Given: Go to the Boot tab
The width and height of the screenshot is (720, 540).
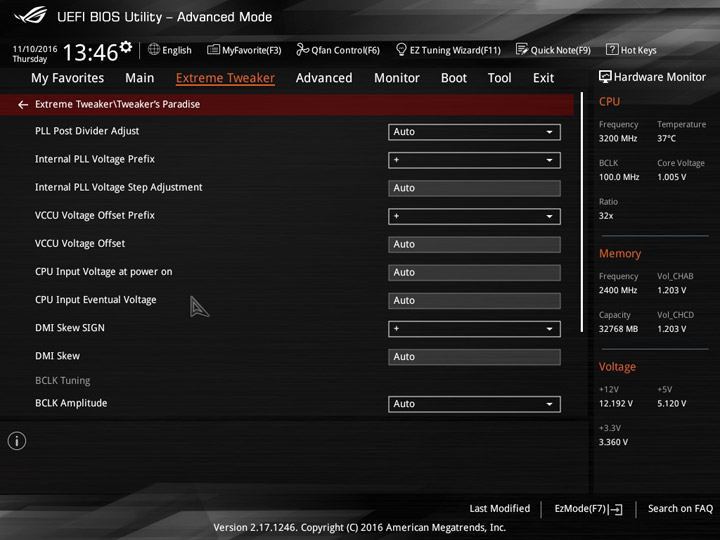Looking at the screenshot, I should 454,78.
